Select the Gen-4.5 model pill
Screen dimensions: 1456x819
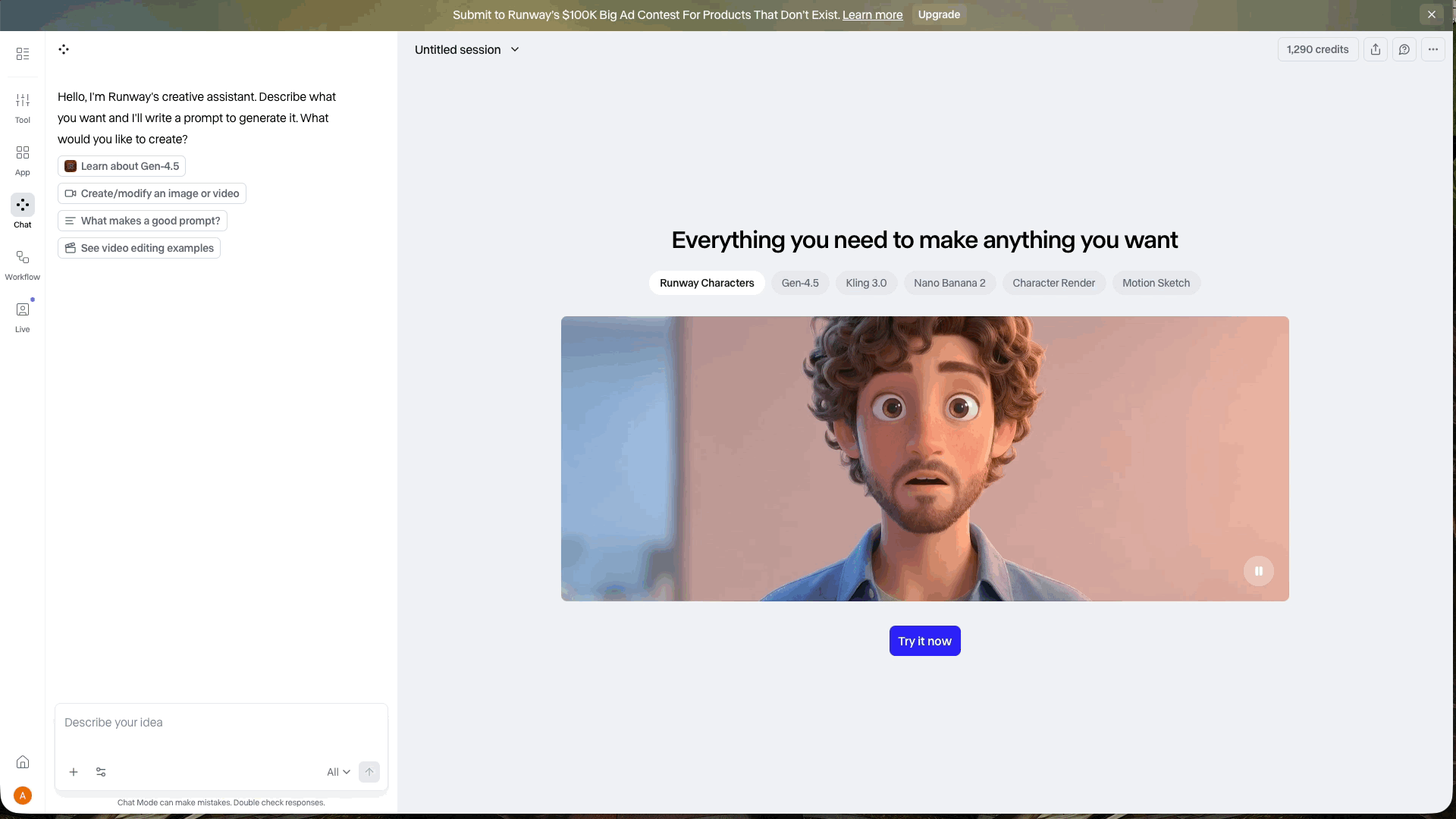(800, 283)
